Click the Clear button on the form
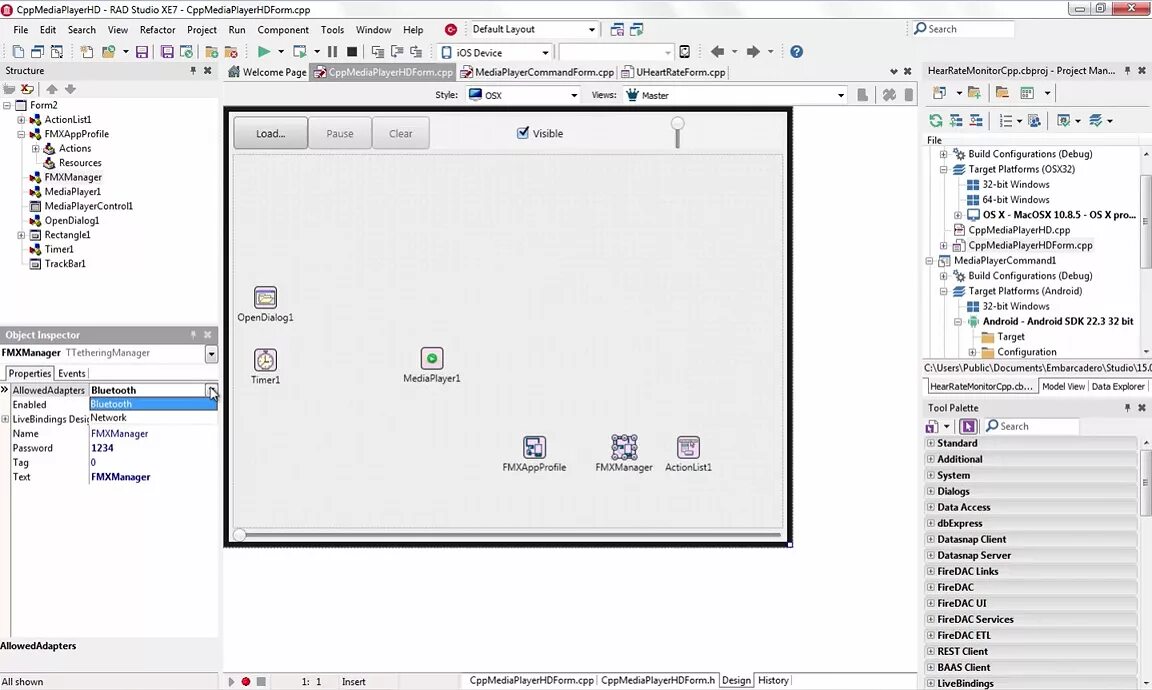1152x690 pixels. [x=400, y=133]
